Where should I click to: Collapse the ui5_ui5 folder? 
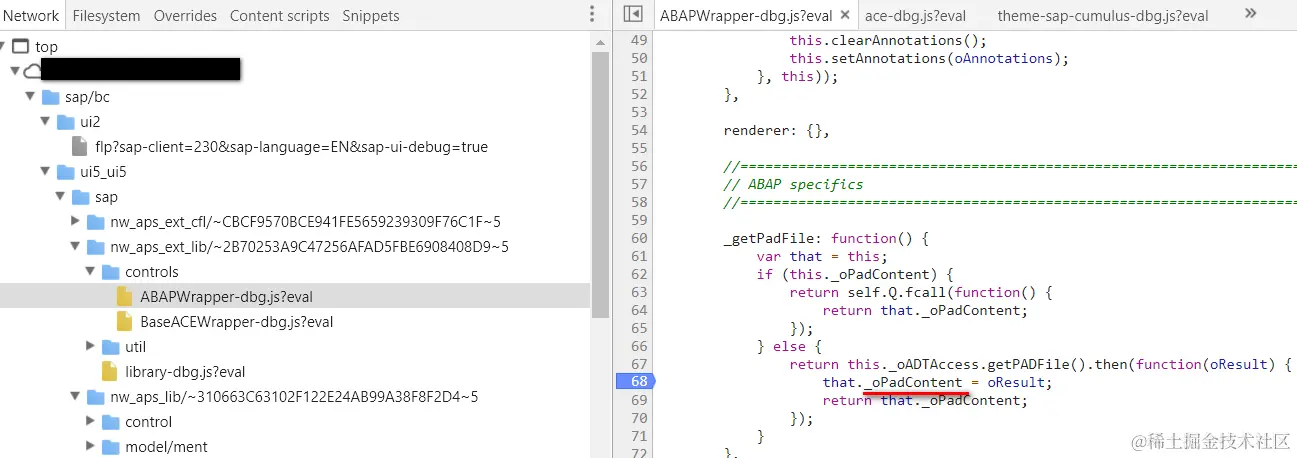click(x=45, y=172)
